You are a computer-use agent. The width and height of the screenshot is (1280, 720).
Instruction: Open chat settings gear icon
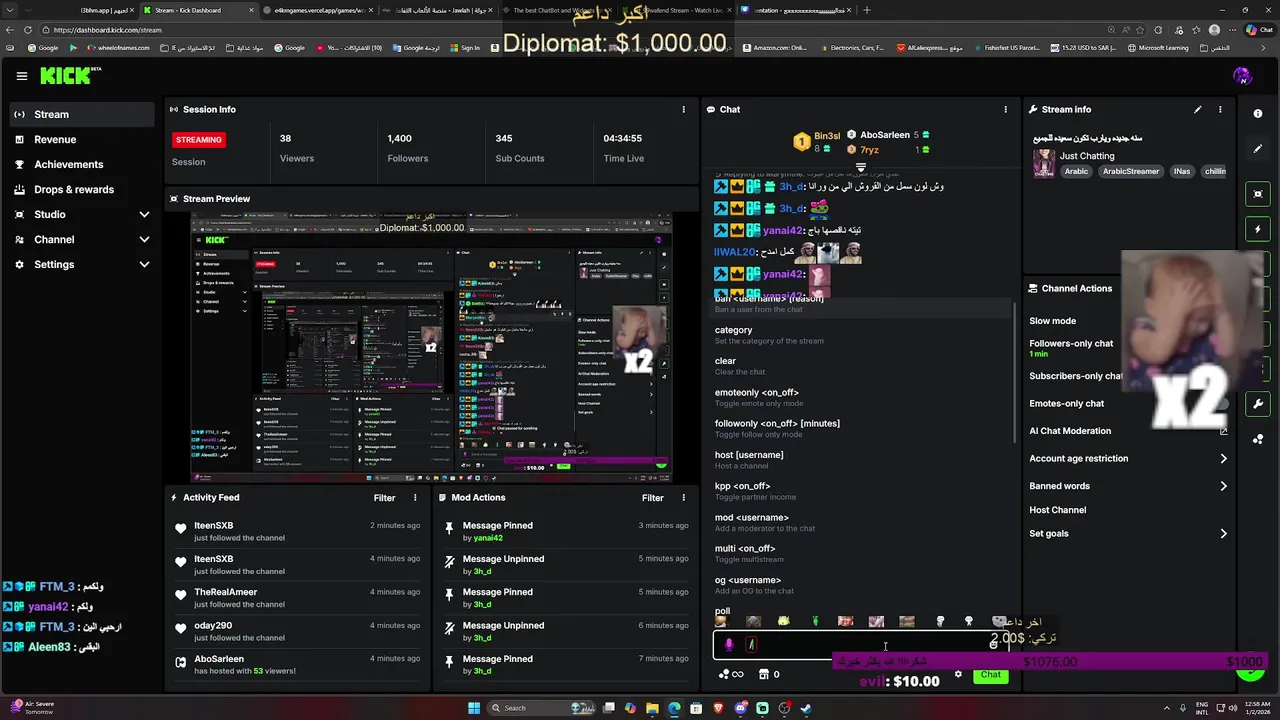point(958,674)
